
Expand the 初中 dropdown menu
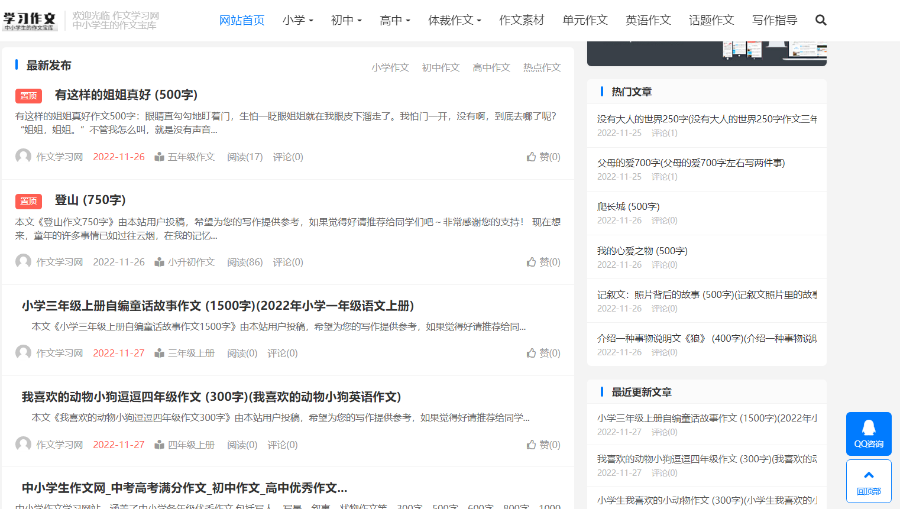click(x=346, y=20)
